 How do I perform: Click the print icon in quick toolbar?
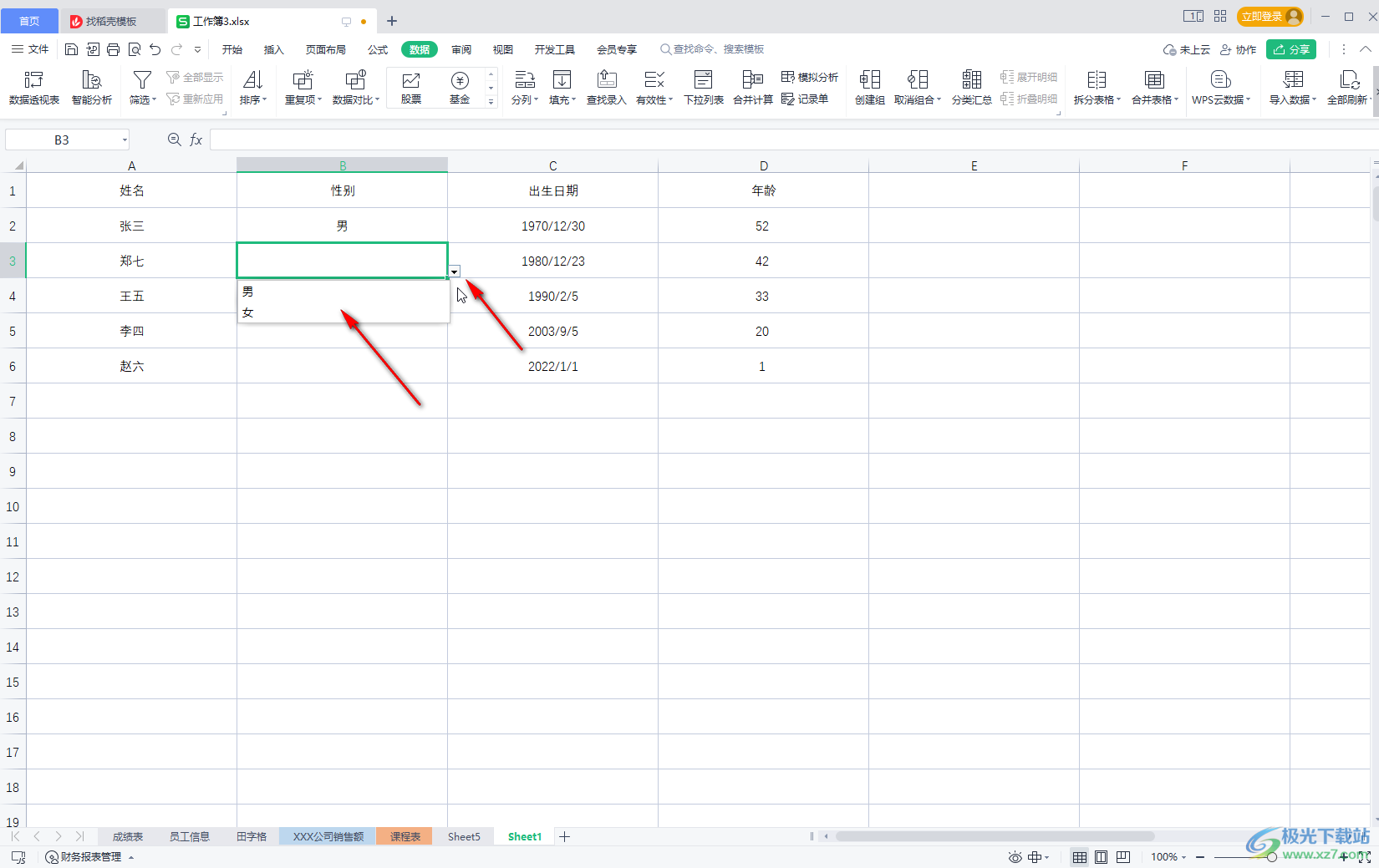click(x=114, y=49)
